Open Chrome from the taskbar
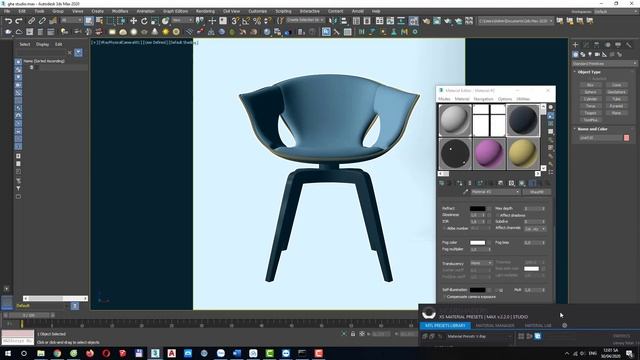The width and height of the screenshot is (640, 360). click(x=57, y=353)
